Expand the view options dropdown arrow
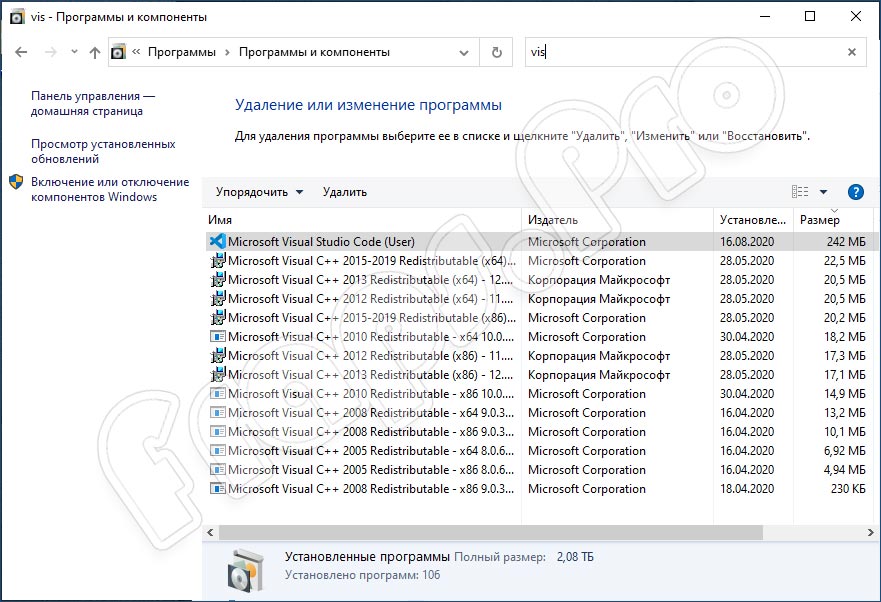Viewport: 881px width, 602px height. click(823, 192)
